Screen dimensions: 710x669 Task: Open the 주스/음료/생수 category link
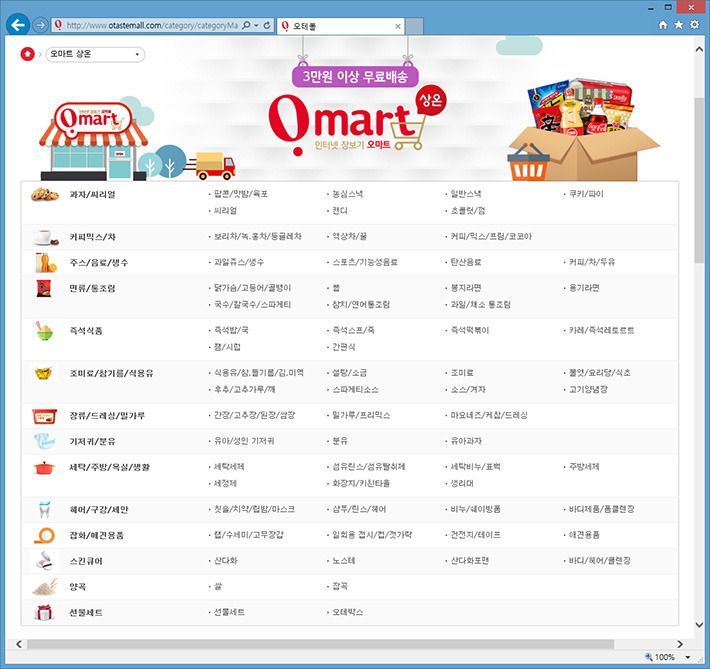(x=98, y=263)
